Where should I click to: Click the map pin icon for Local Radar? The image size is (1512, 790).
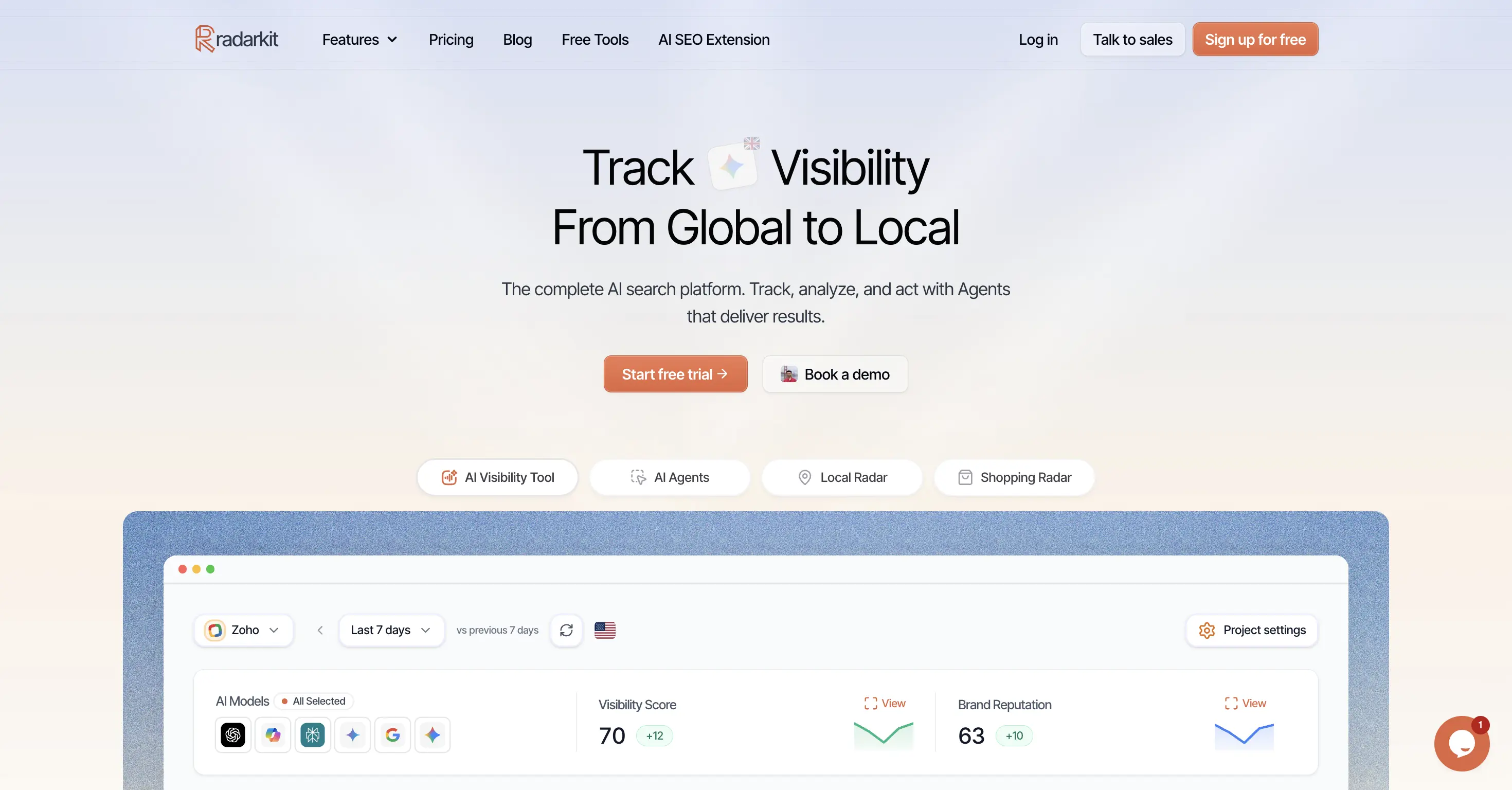coord(805,478)
